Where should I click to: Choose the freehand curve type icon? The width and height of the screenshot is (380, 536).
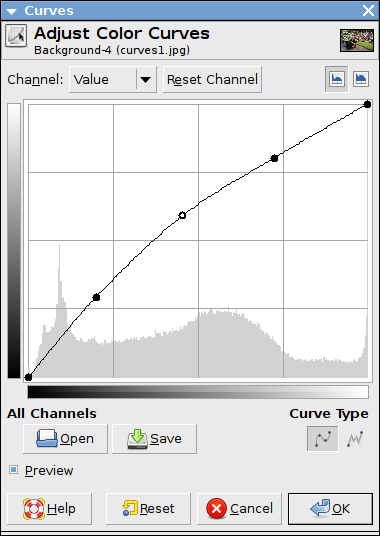point(354,439)
